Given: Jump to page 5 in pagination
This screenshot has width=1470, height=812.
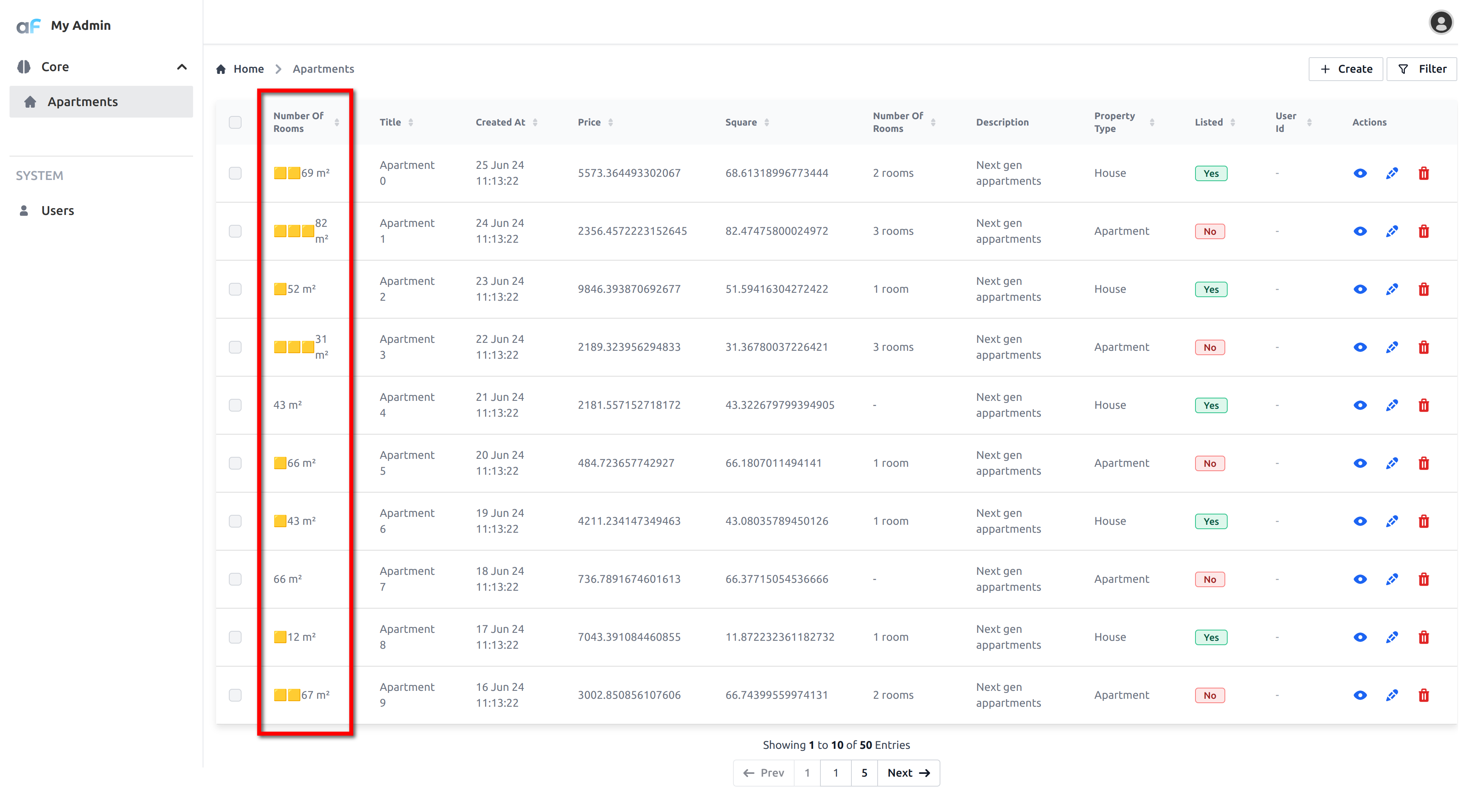Looking at the screenshot, I should (864, 773).
